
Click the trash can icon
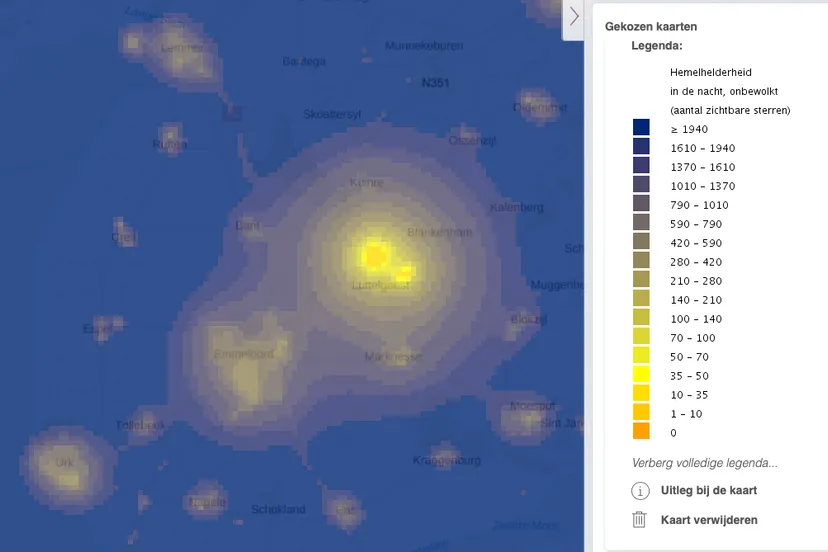coord(640,520)
